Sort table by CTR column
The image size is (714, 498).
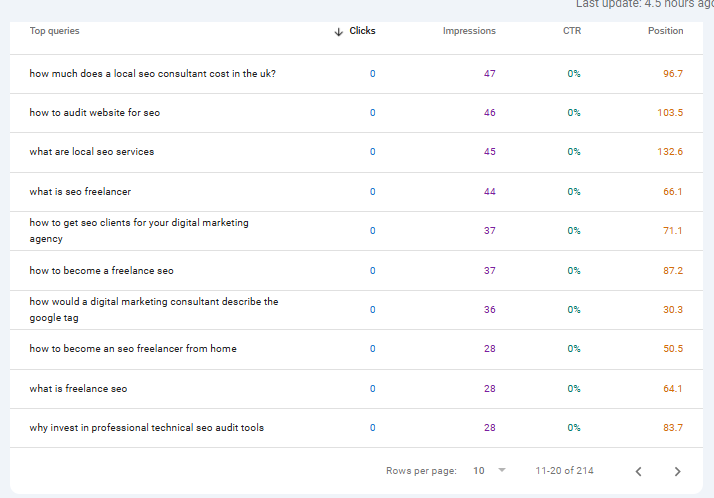pyautogui.click(x=572, y=31)
